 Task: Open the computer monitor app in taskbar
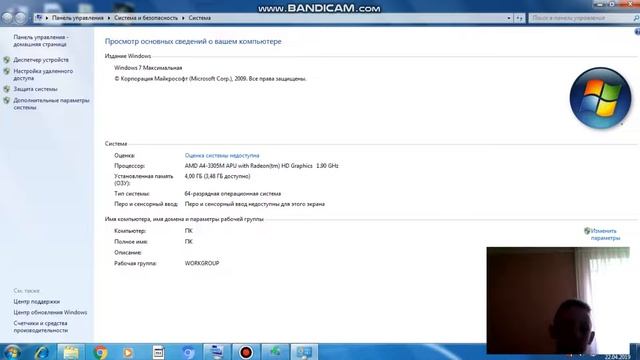pyautogui.click(x=216, y=352)
